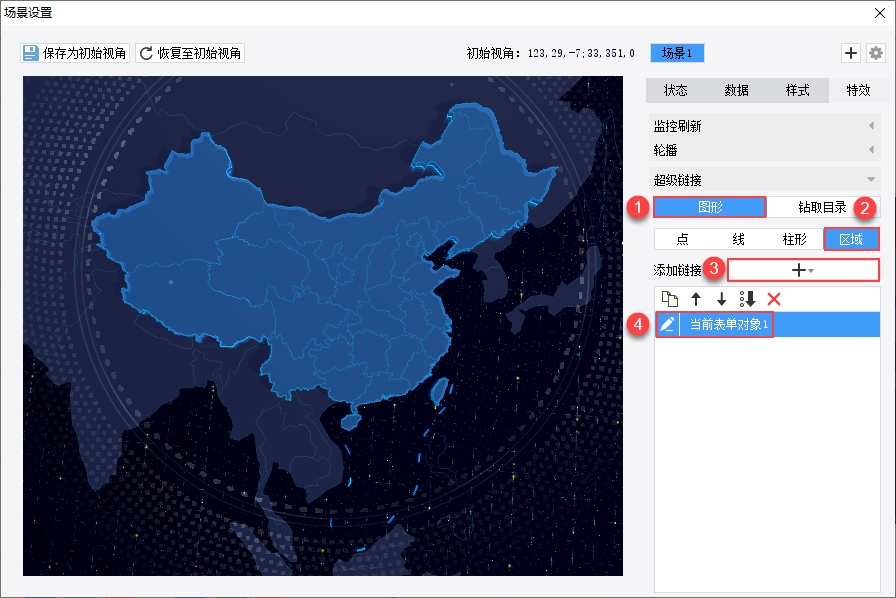
Task: Expand the 监控刷新 section
Action: [x=765, y=126]
